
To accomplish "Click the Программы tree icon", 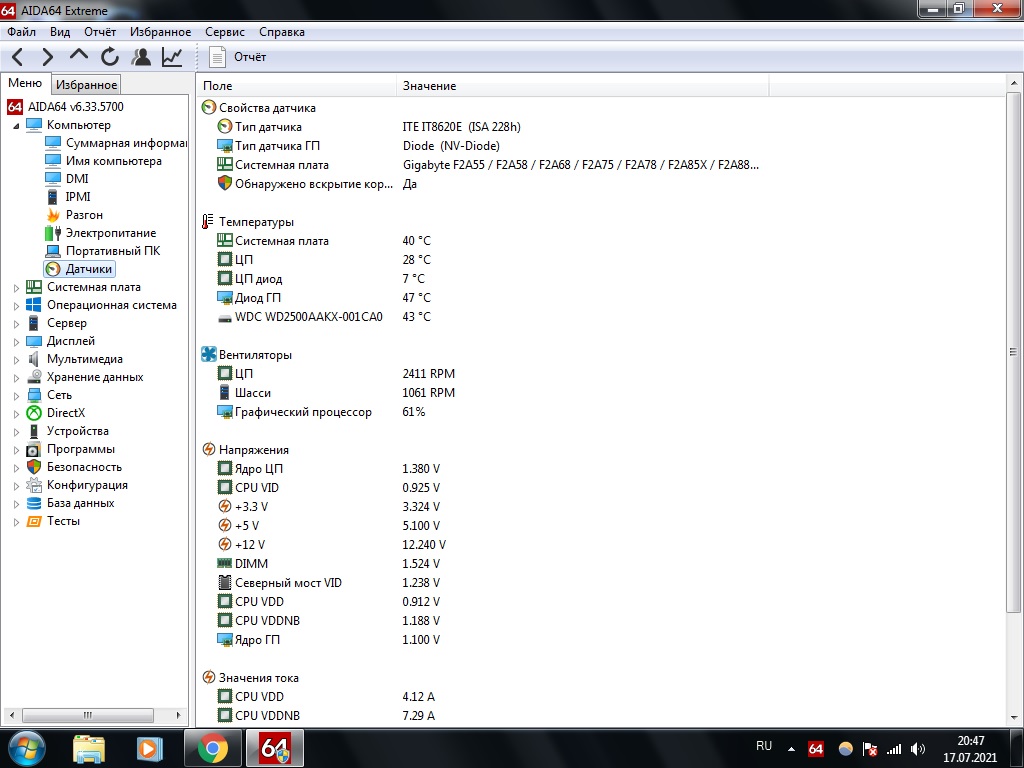I will tap(34, 449).
